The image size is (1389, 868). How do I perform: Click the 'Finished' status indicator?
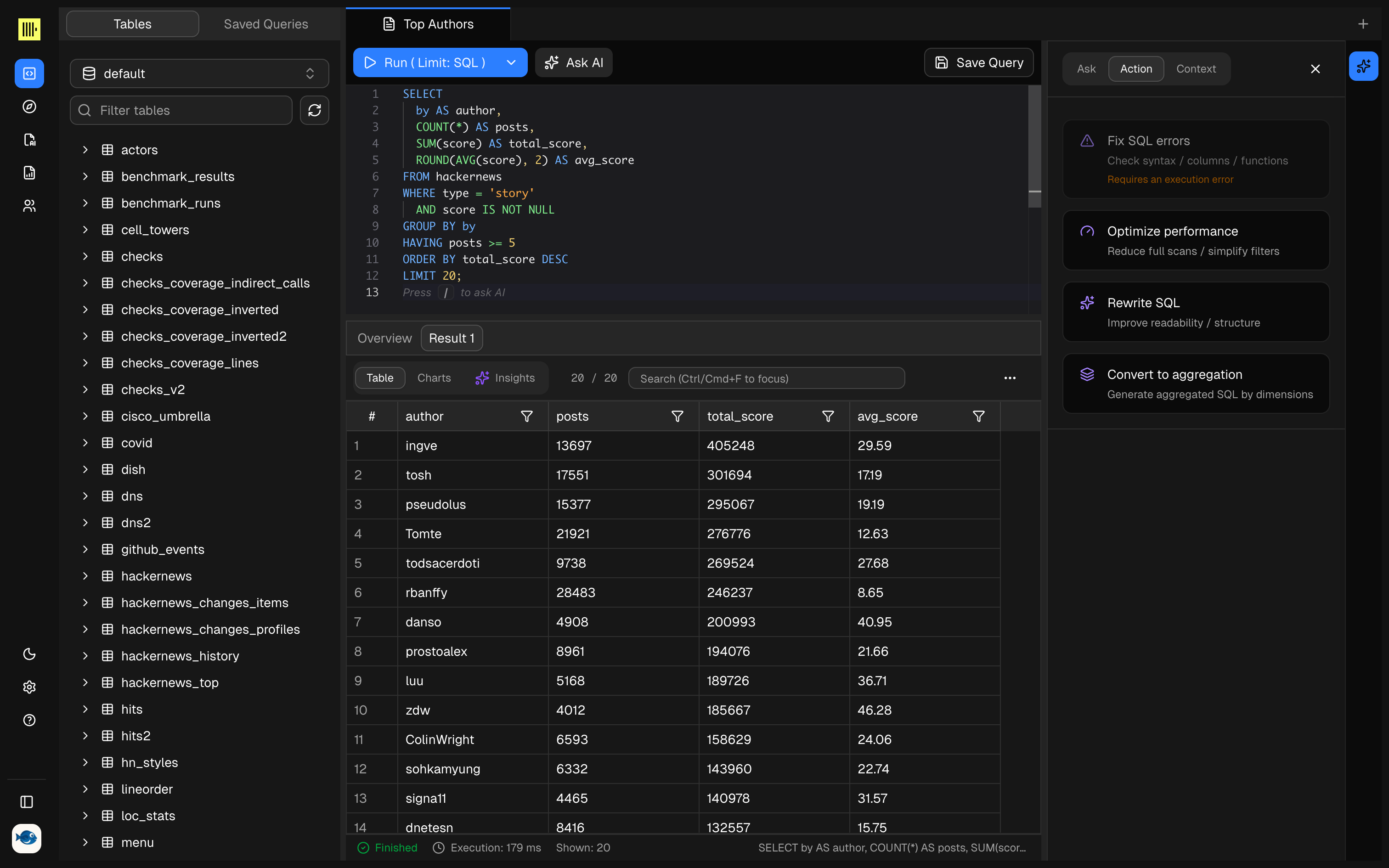pyautogui.click(x=387, y=847)
